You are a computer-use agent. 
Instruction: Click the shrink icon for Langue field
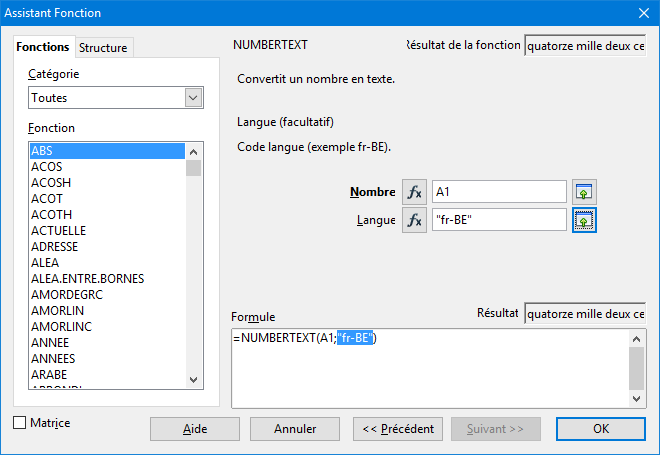(584, 220)
